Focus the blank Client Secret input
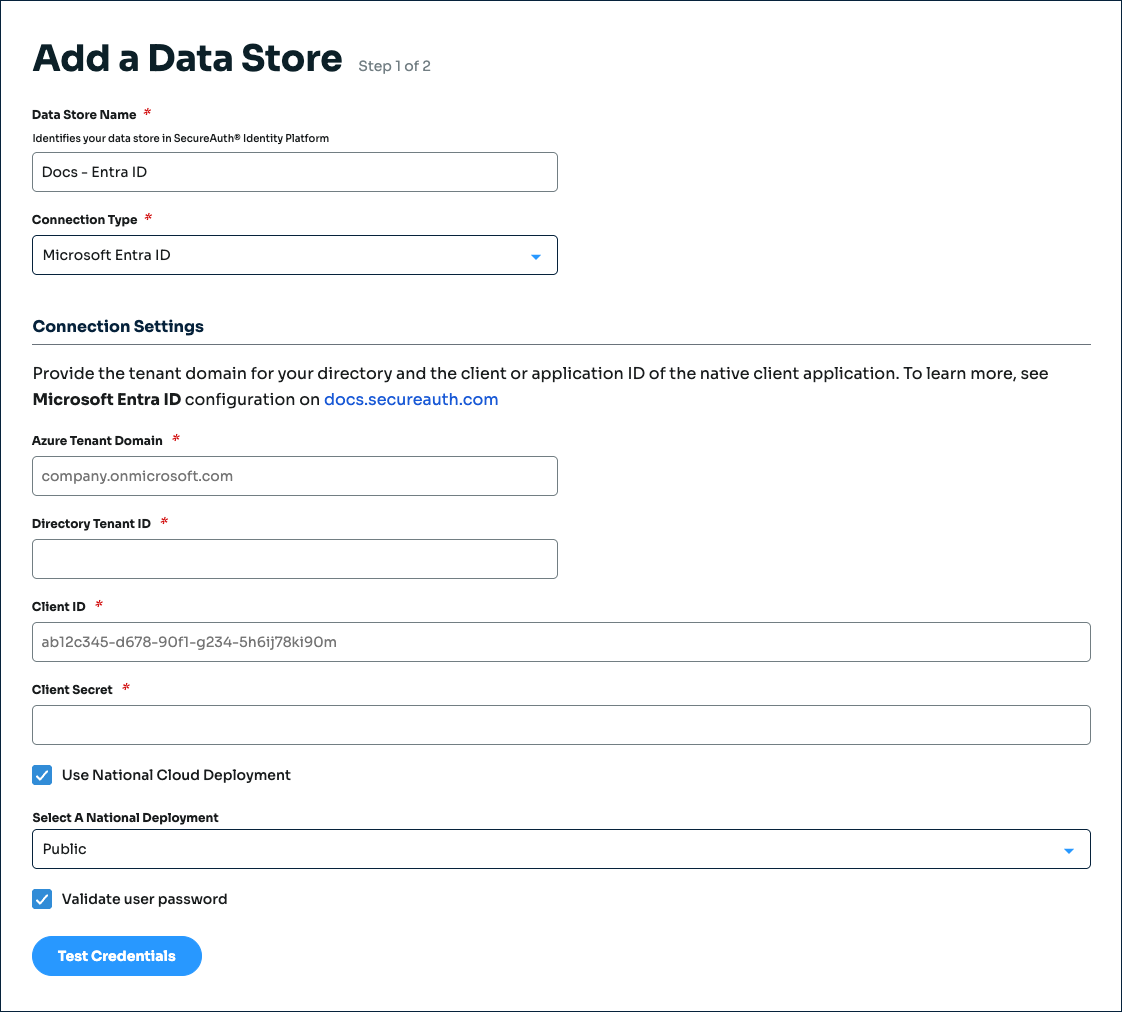This screenshot has height=1012, width=1122. [561, 724]
